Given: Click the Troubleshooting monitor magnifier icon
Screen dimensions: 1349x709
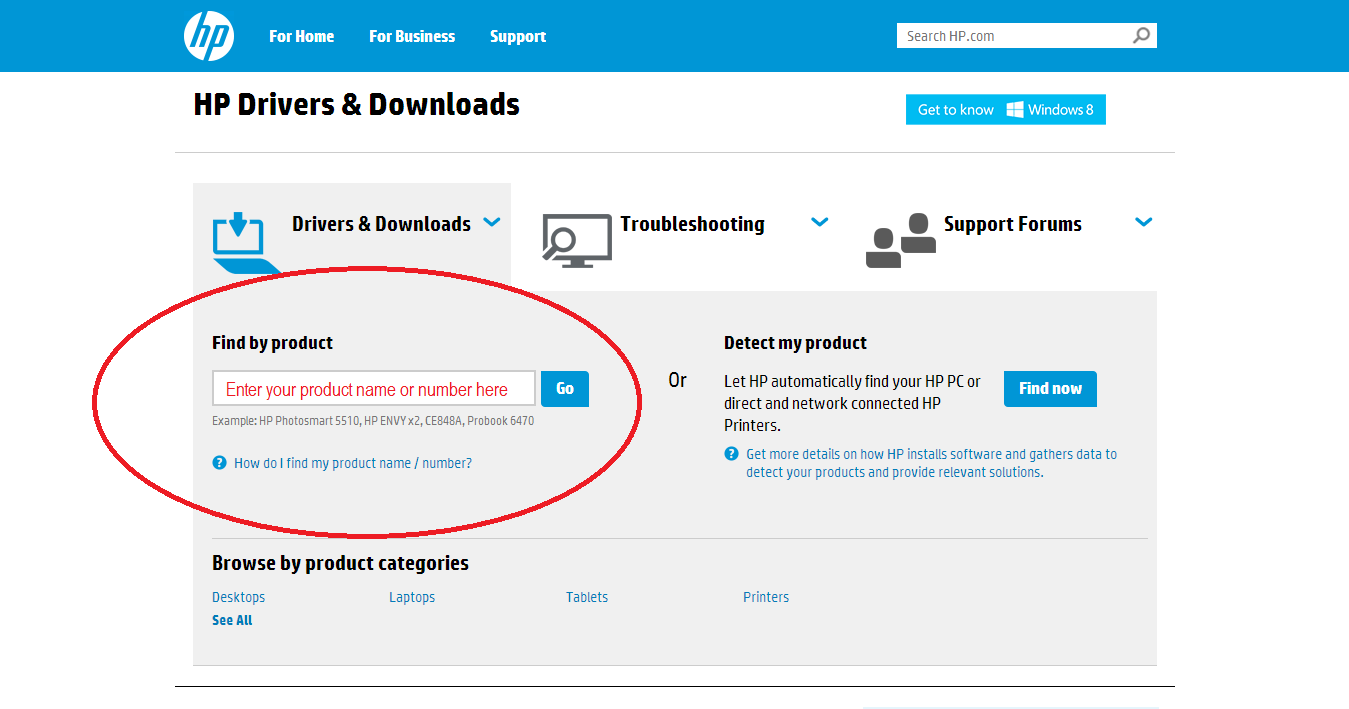Looking at the screenshot, I should tap(576, 240).
